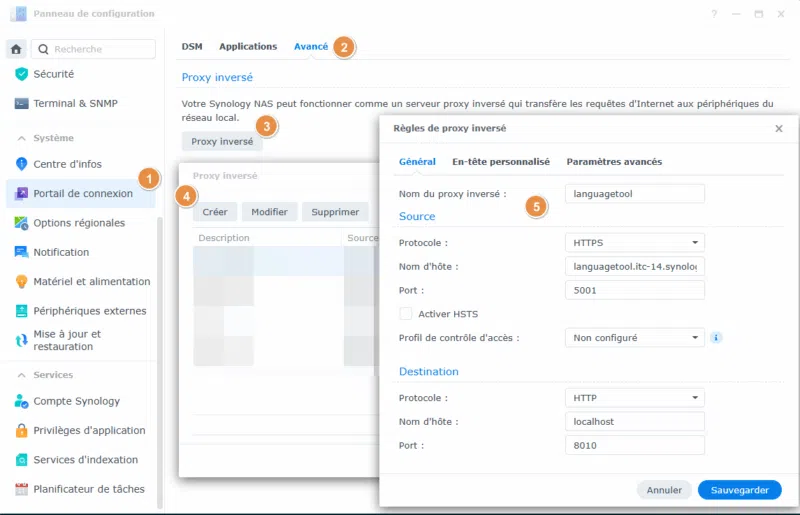Click the Source column header
800x515 pixels.
(x=362, y=238)
